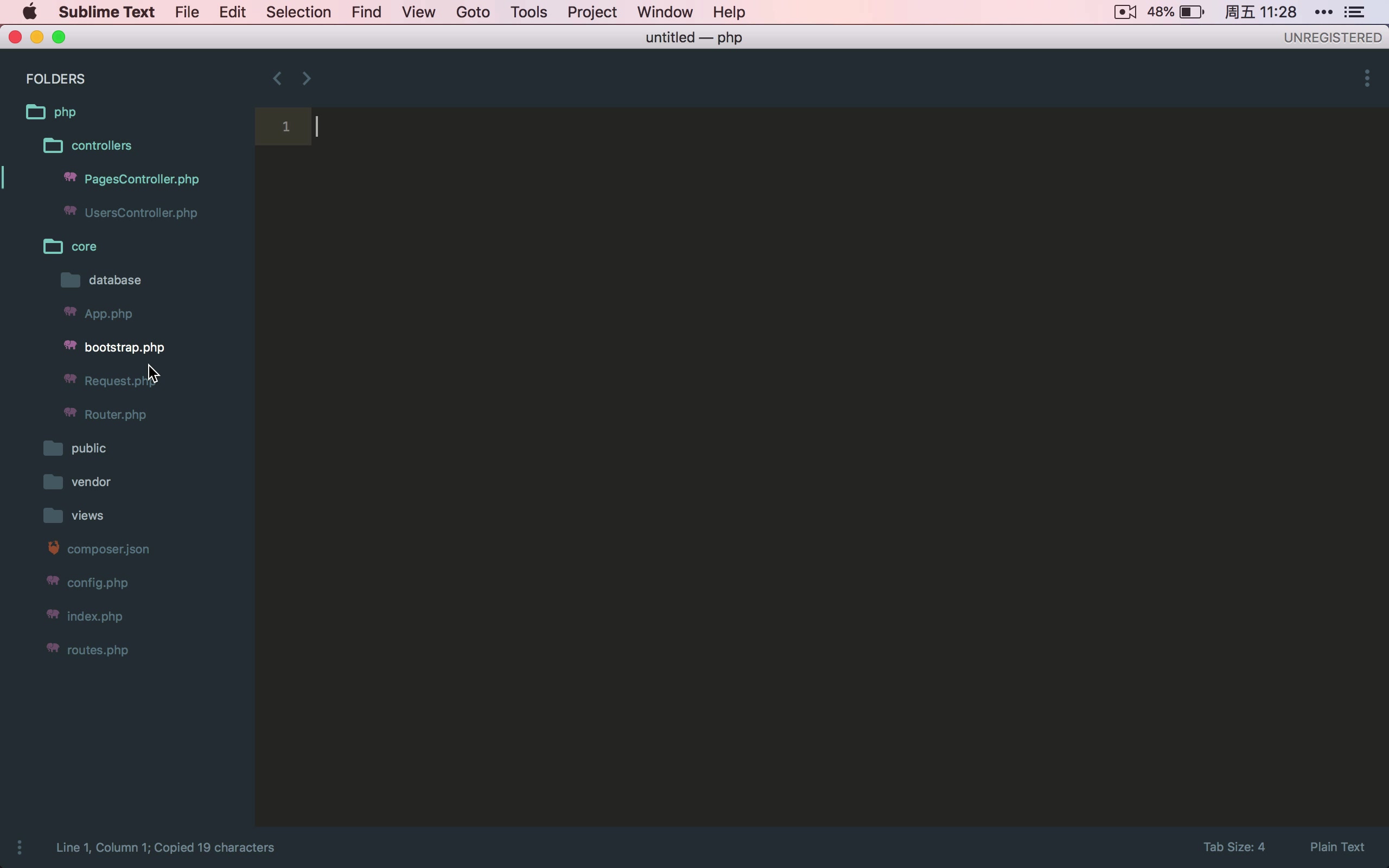
Task: Click the forward navigation arrow above editor
Action: (x=307, y=78)
